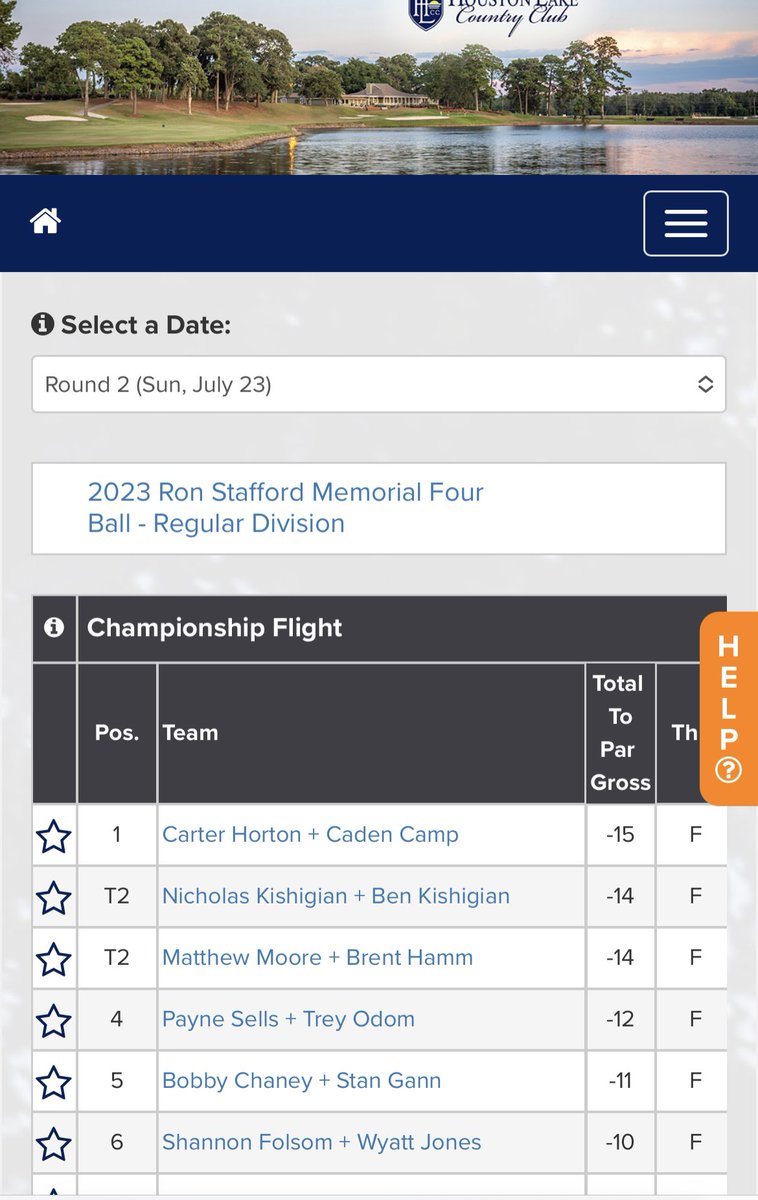
Task: Open Carter Horton + Caden Camp scorecard
Action: tap(310, 835)
